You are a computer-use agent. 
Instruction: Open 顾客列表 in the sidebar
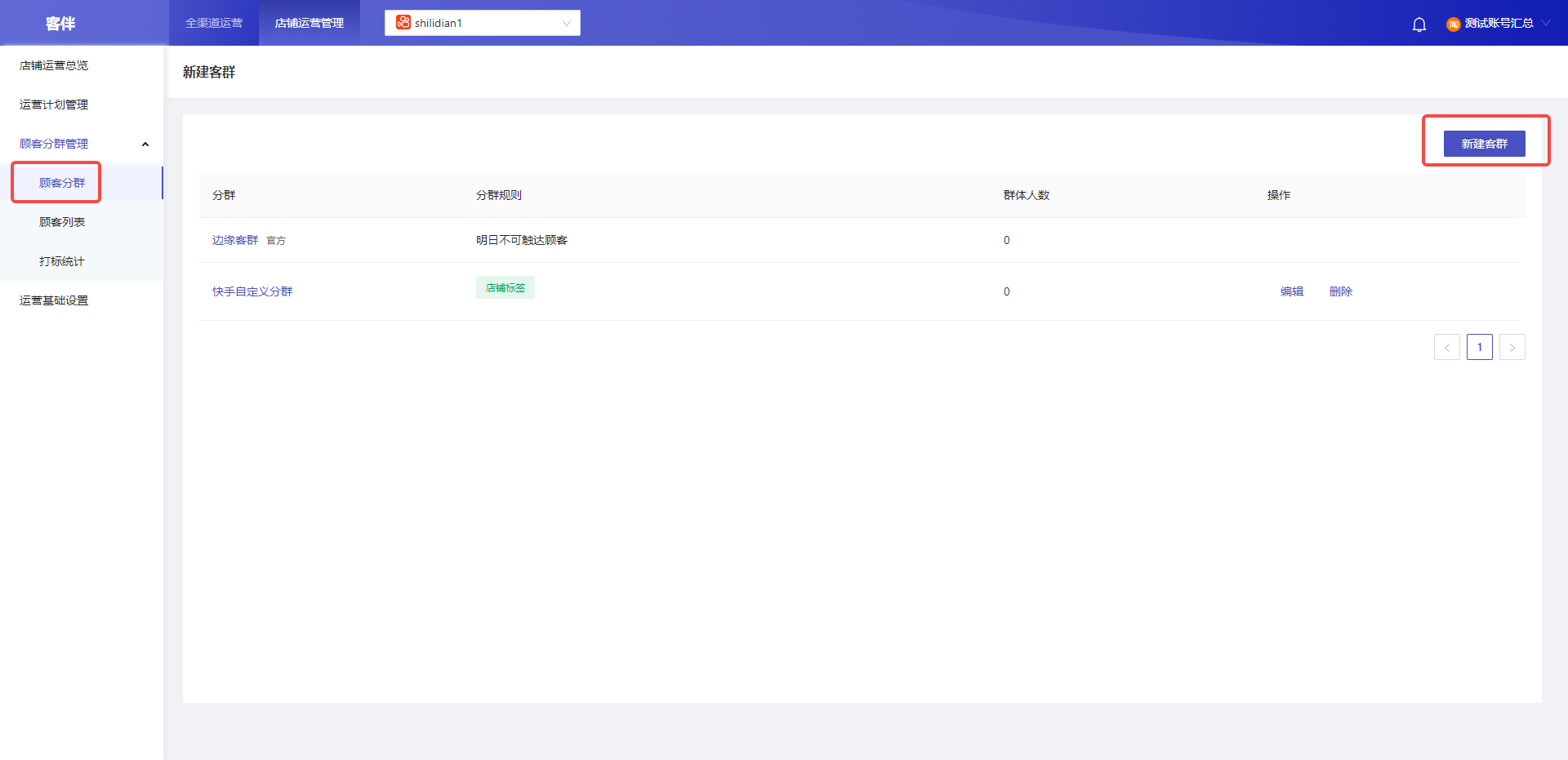(x=62, y=222)
